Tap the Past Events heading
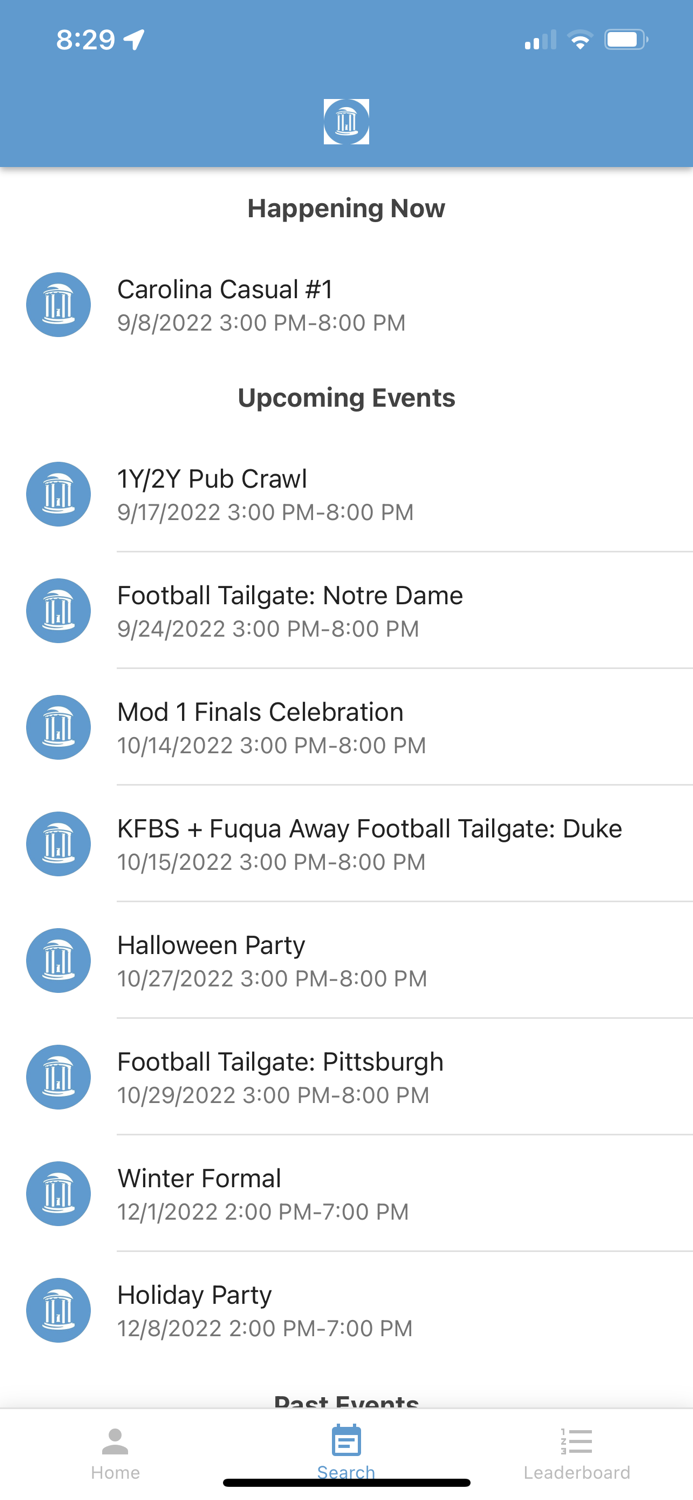Image resolution: width=693 pixels, height=1500 pixels. click(x=346, y=1402)
